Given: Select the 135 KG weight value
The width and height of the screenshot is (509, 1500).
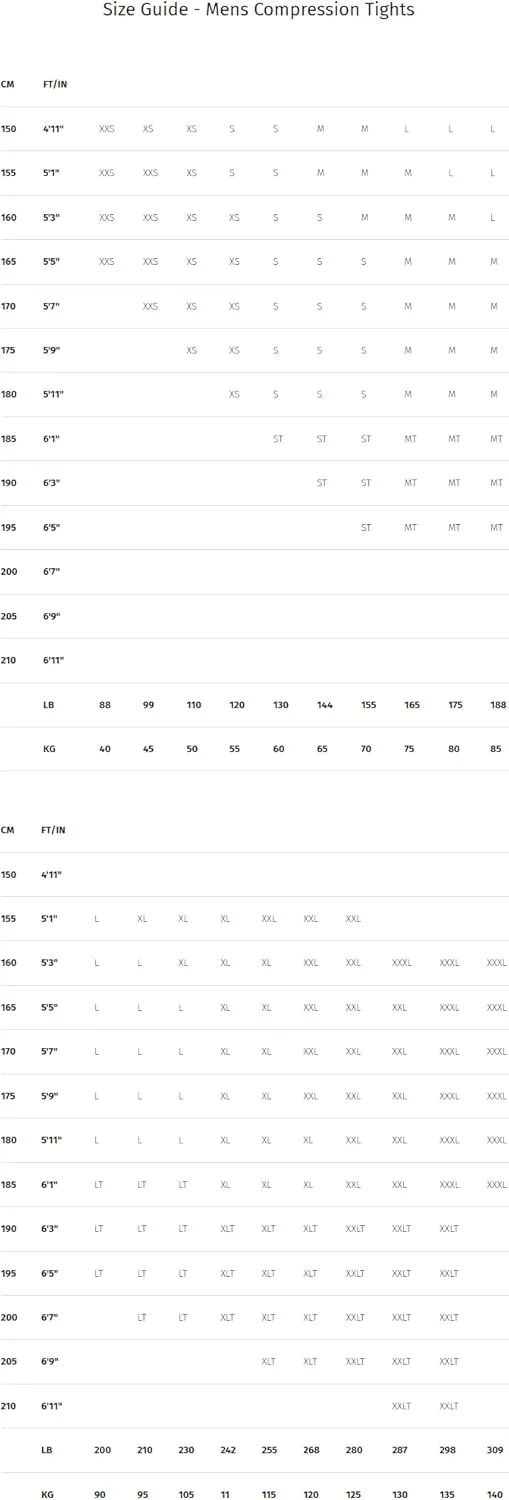Looking at the screenshot, I should tap(449, 1494).
